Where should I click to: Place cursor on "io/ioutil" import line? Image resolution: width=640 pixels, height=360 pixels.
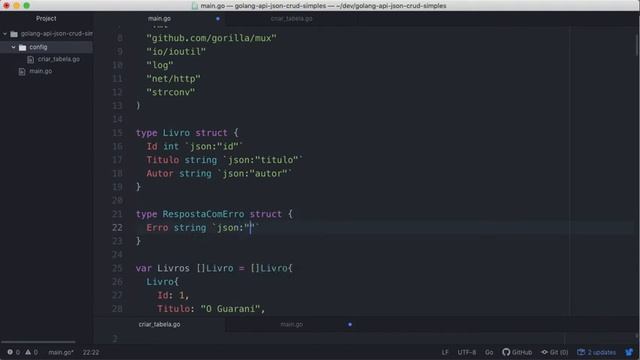pyautogui.click(x=176, y=52)
